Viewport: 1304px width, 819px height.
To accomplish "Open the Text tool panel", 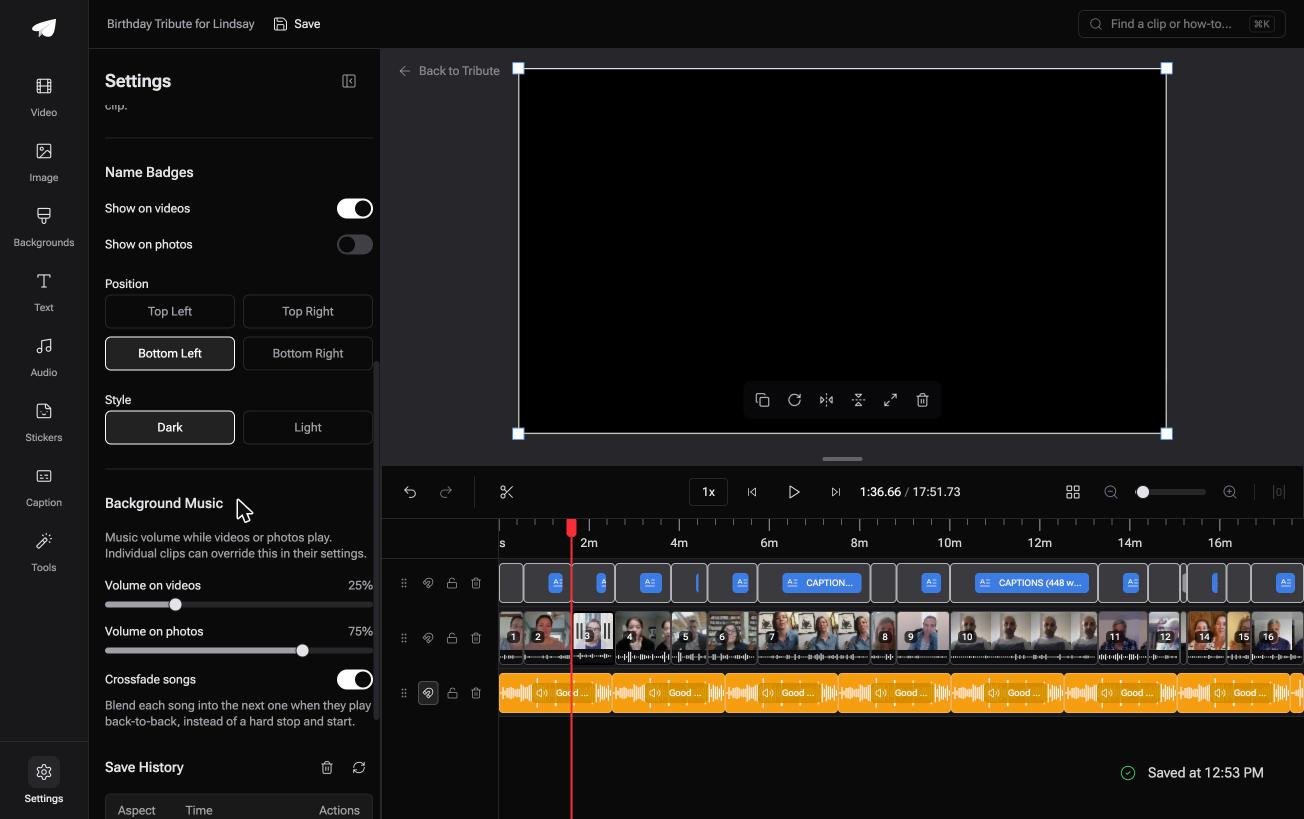I will [x=44, y=293].
